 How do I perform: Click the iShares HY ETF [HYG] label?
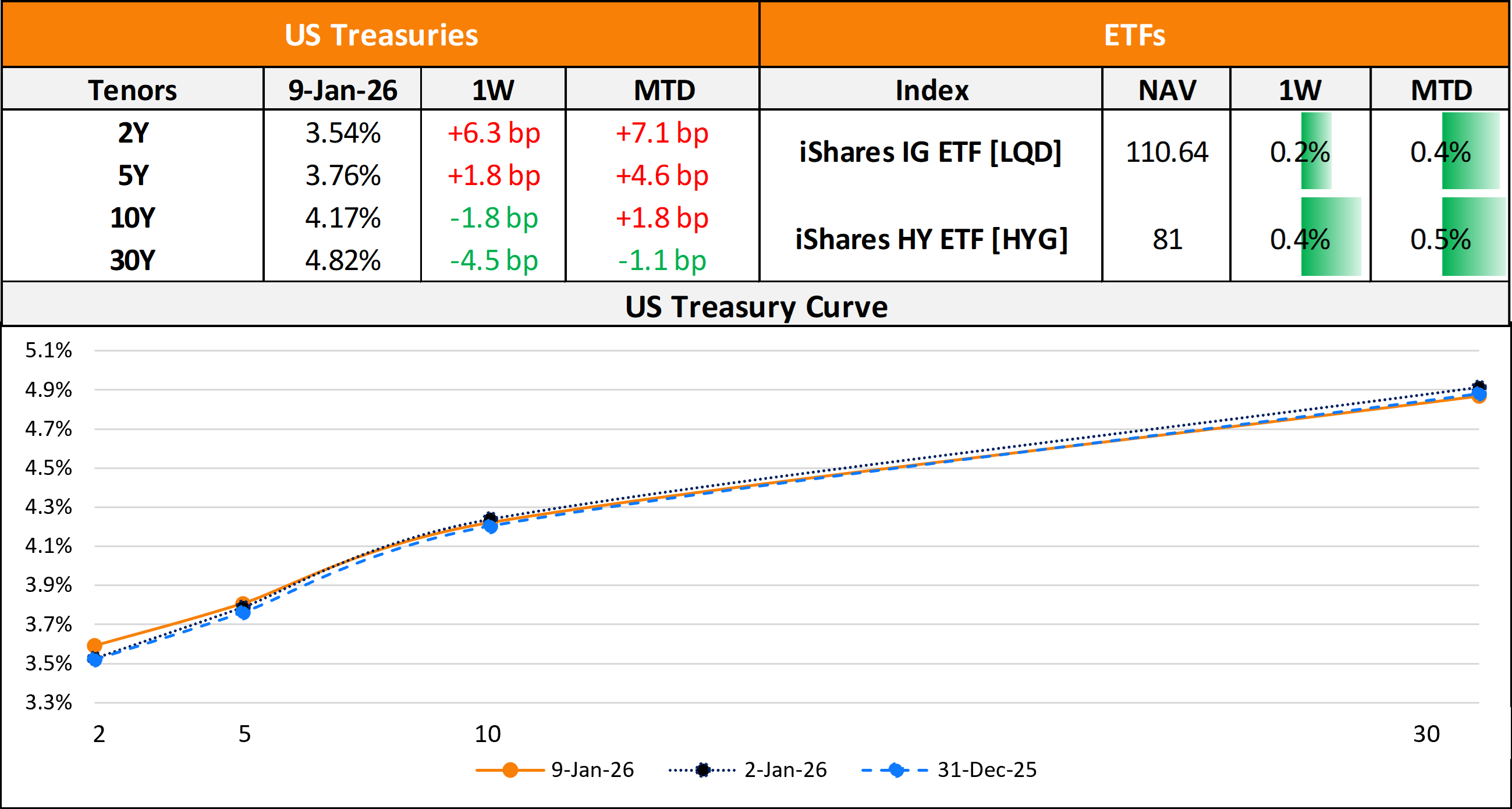point(931,239)
